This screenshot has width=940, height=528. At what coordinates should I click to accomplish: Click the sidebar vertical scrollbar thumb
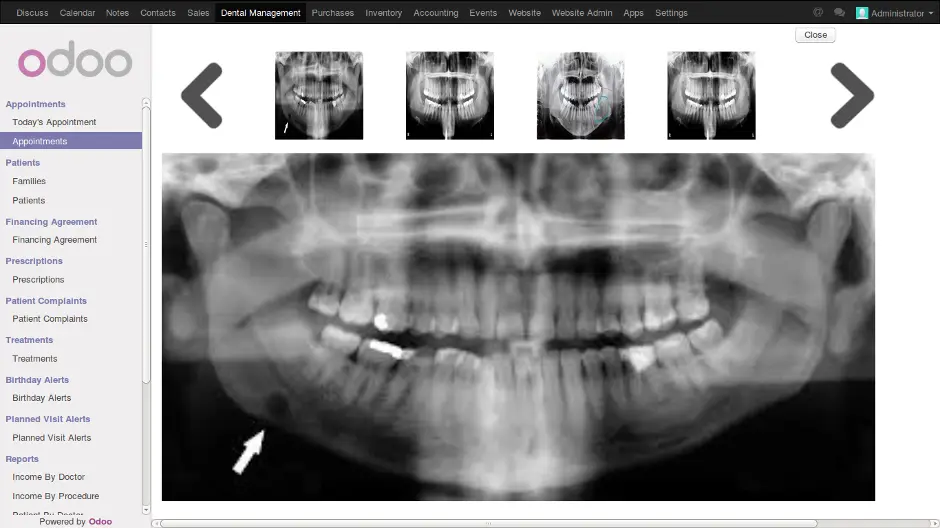click(146, 246)
